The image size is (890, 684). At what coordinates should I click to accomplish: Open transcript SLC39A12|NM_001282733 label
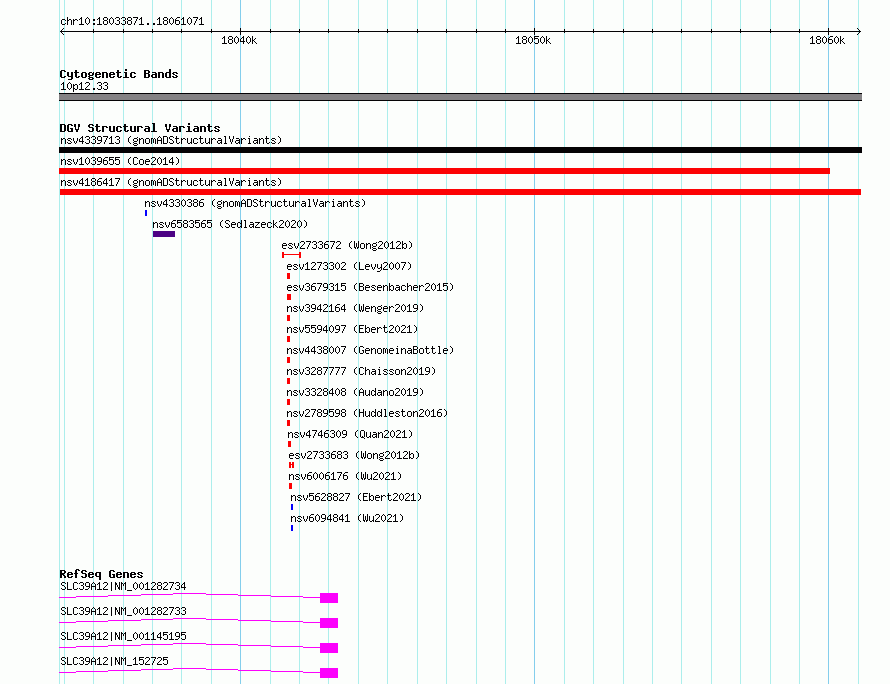pyautogui.click(x=123, y=611)
